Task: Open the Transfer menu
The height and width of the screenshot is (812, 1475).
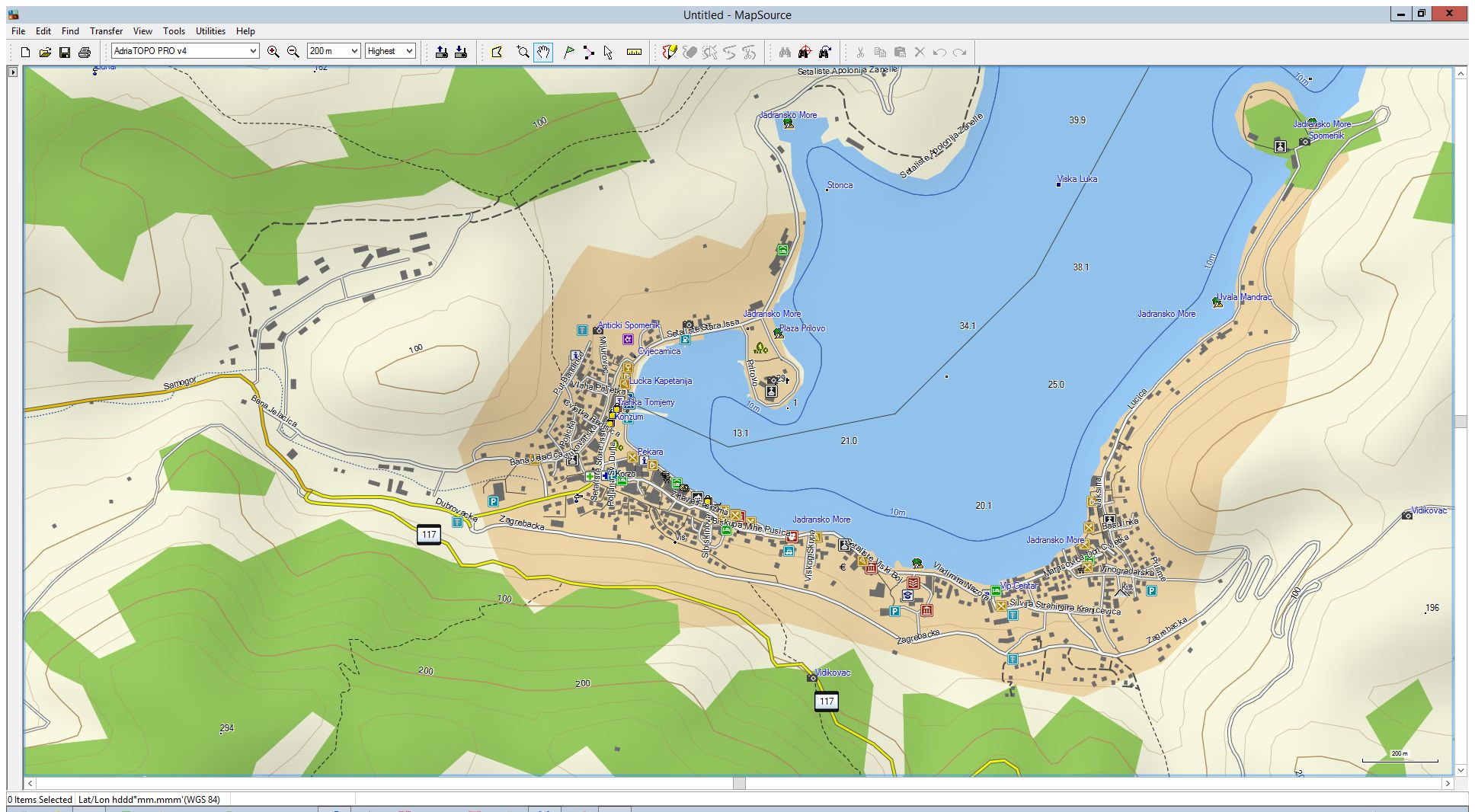Action: (x=106, y=31)
